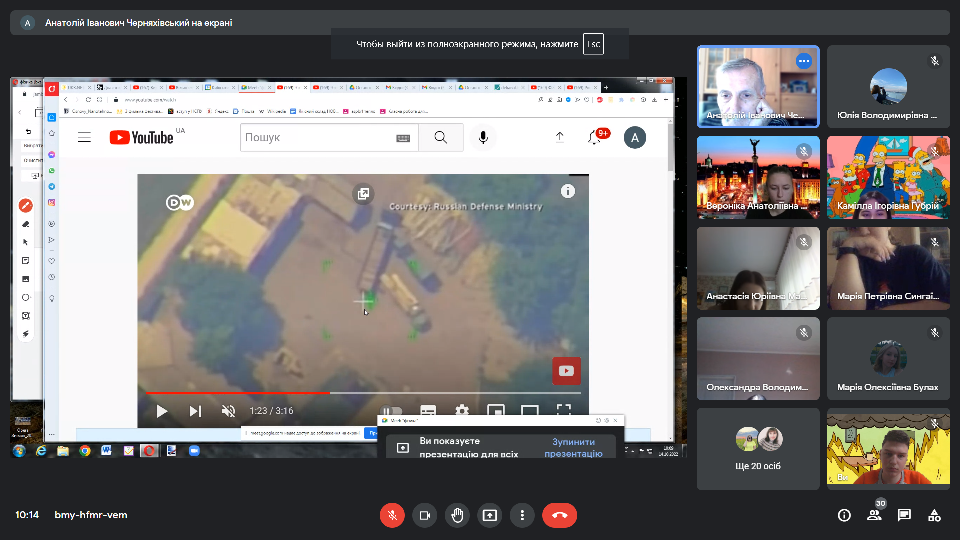
Task: Open more options in Meet bar
Action: (522, 516)
